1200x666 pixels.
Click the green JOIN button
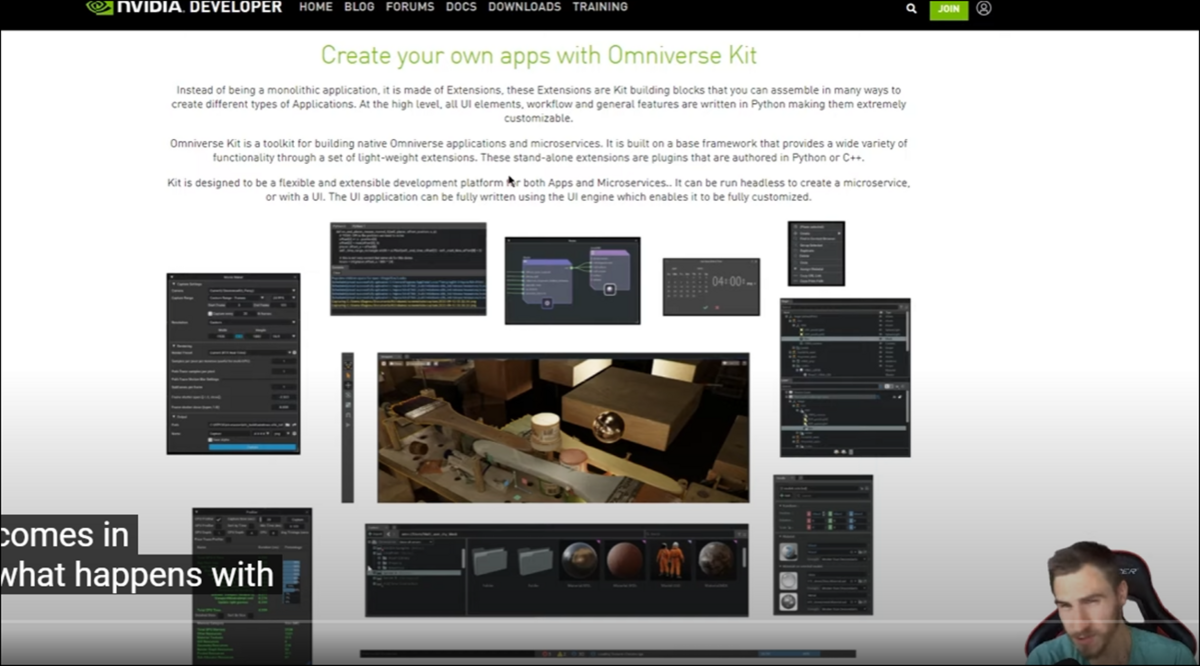pos(949,9)
